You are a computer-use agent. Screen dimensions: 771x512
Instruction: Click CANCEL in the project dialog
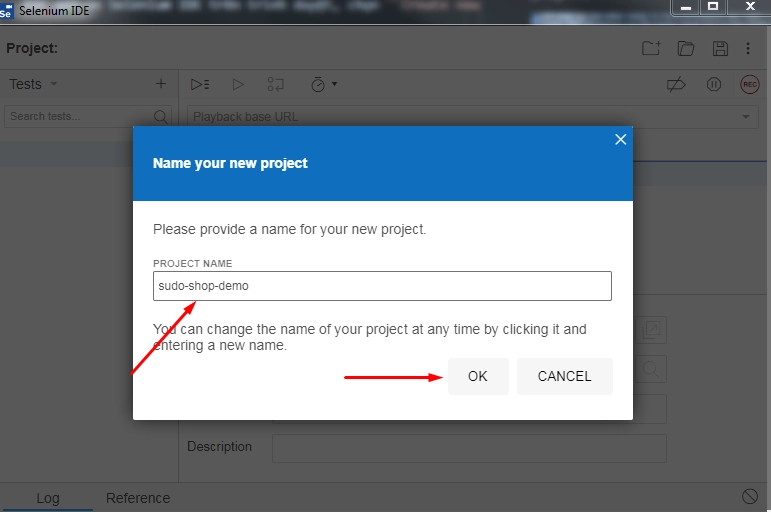564,376
